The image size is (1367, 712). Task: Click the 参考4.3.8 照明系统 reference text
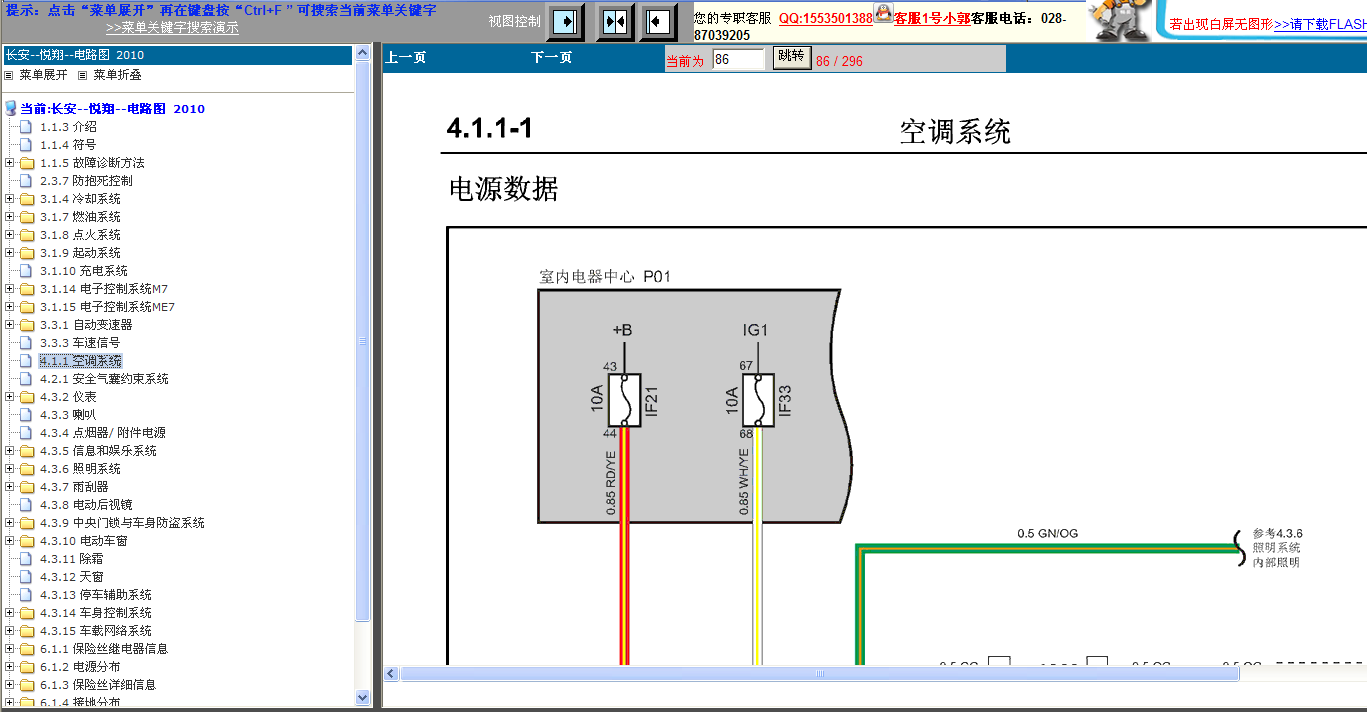(x=1277, y=548)
